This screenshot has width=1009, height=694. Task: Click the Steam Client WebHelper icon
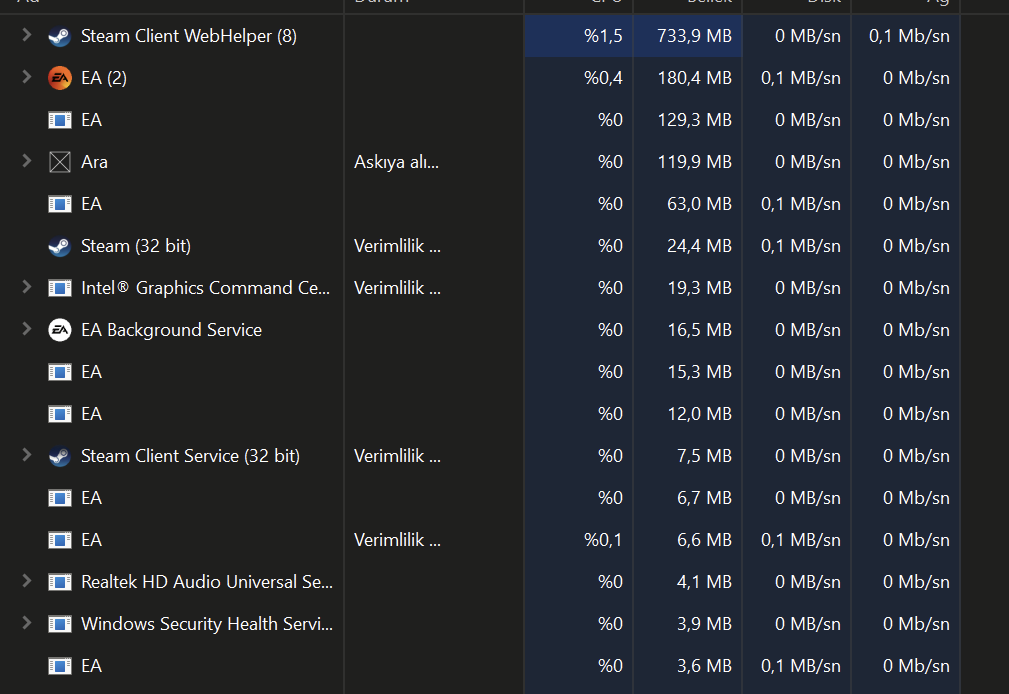pos(59,37)
